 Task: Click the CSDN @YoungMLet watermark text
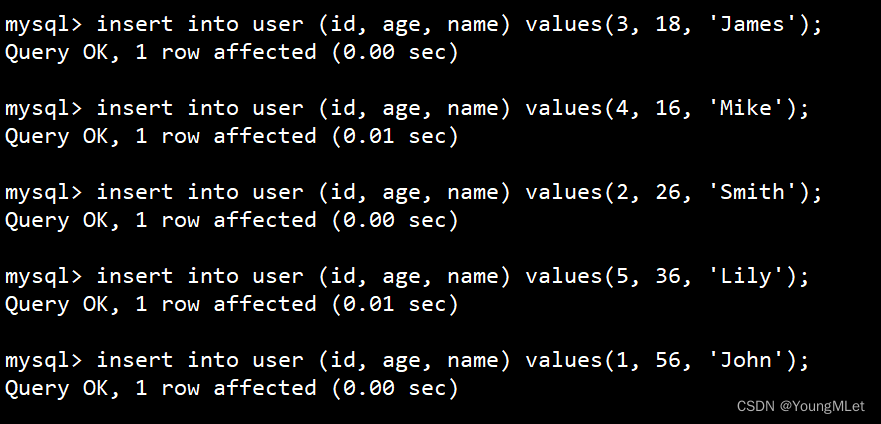801,407
